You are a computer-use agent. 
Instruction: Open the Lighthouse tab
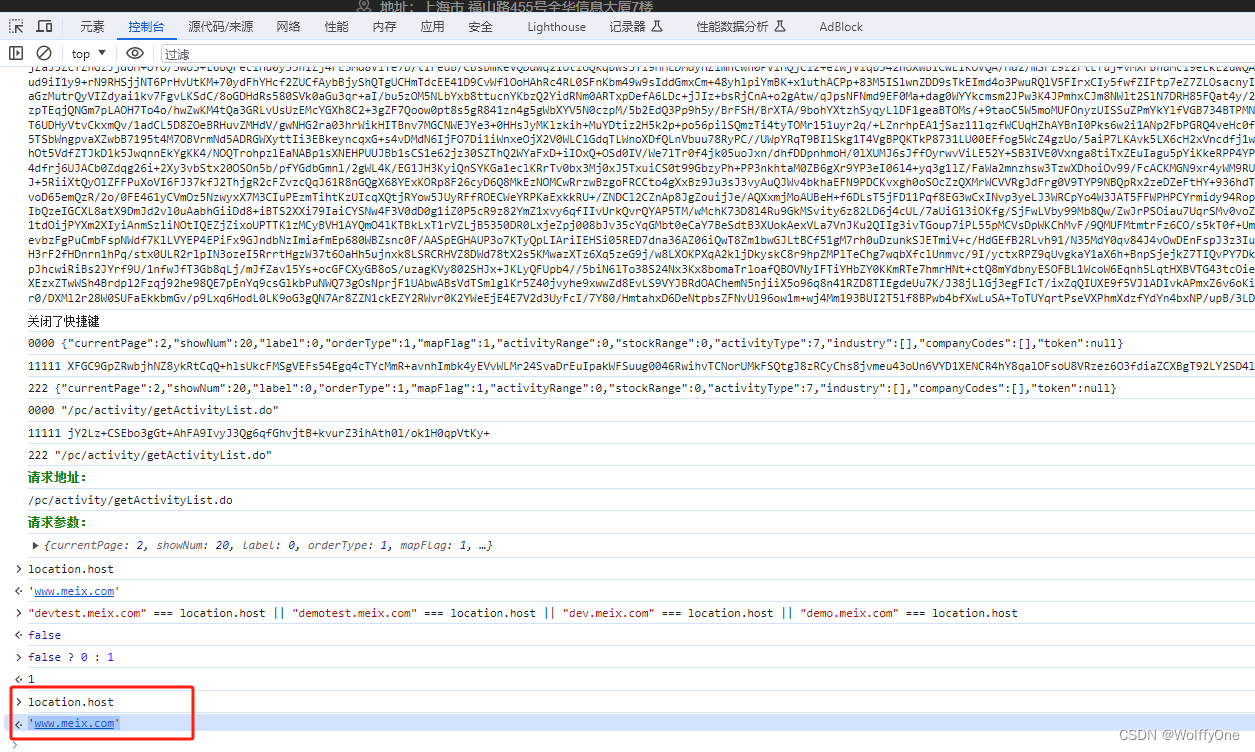(557, 27)
